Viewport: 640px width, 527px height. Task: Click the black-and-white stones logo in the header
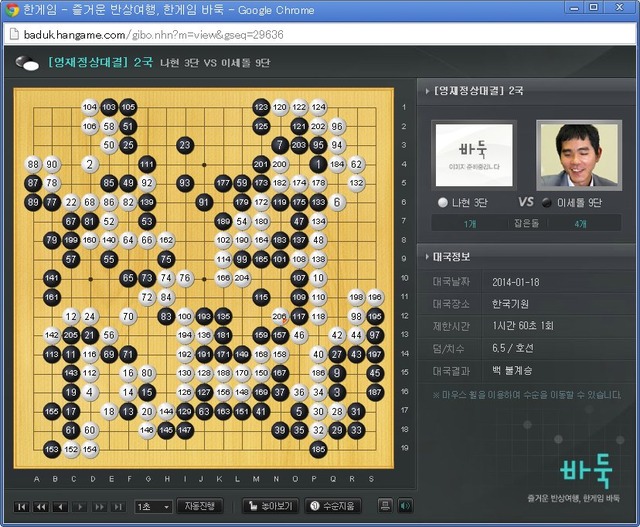(x=27, y=63)
